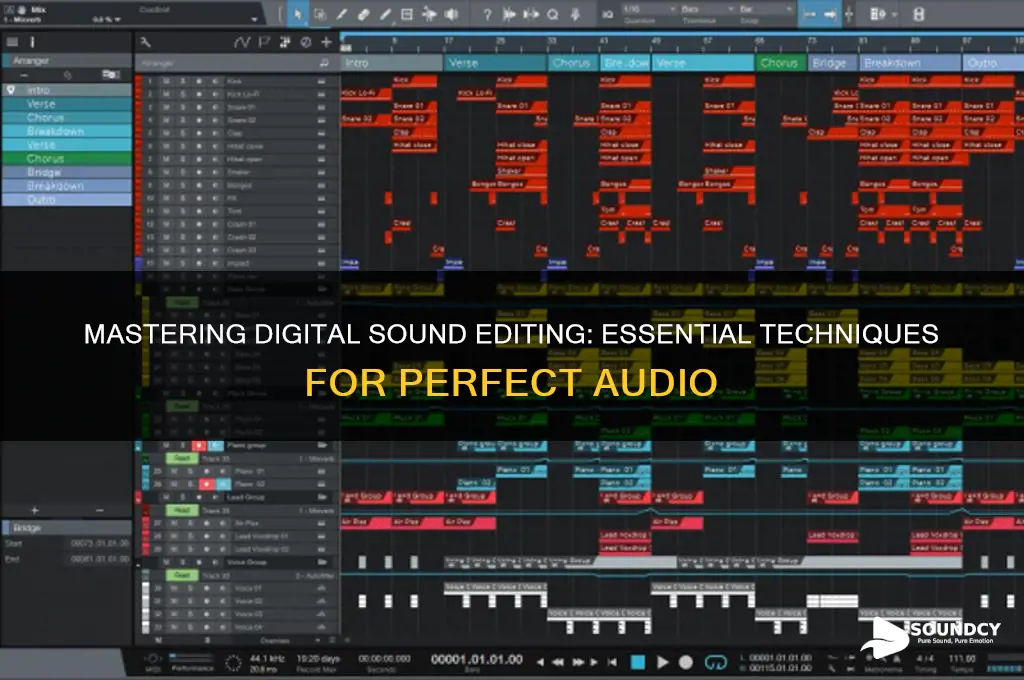
Task: Click the Record button in transport
Action: (686, 662)
